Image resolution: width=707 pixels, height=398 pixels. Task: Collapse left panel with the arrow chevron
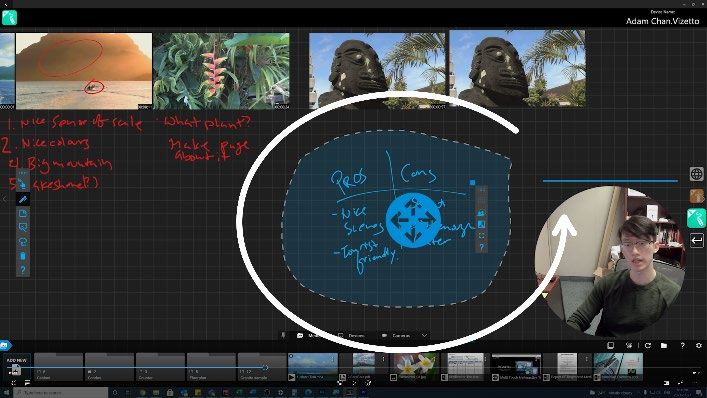click(4, 198)
